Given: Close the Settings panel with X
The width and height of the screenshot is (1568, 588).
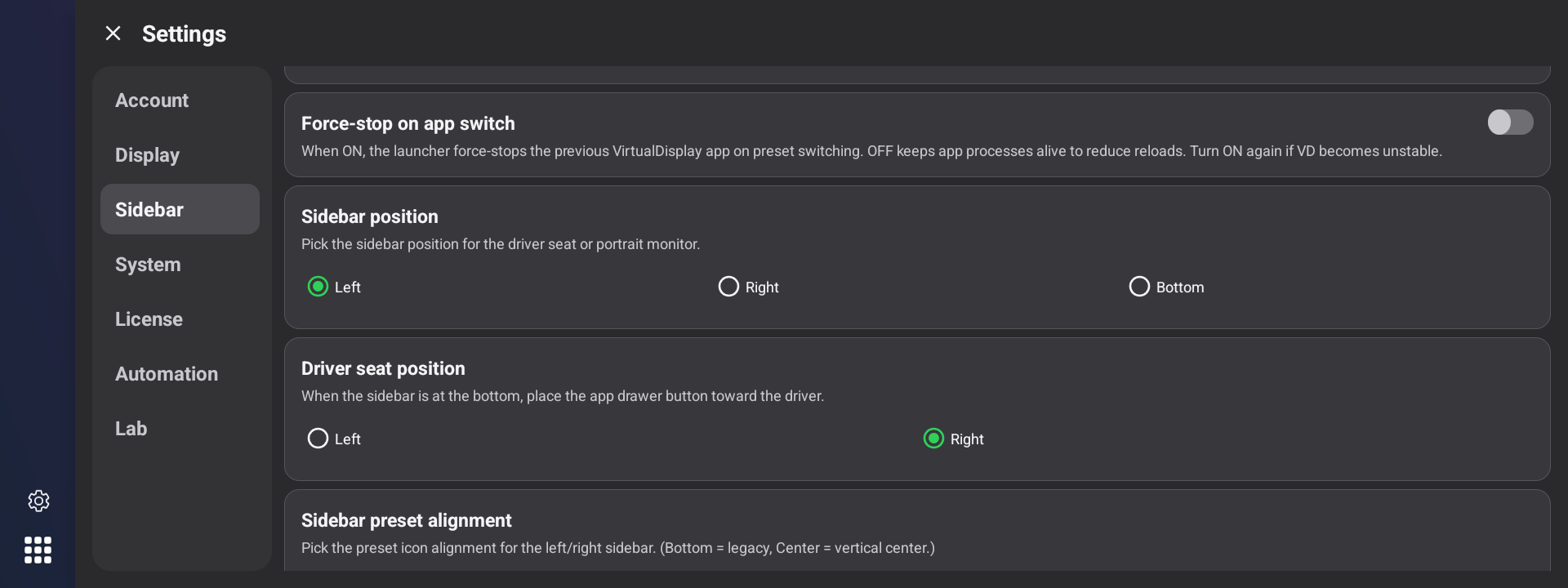Looking at the screenshot, I should (113, 33).
